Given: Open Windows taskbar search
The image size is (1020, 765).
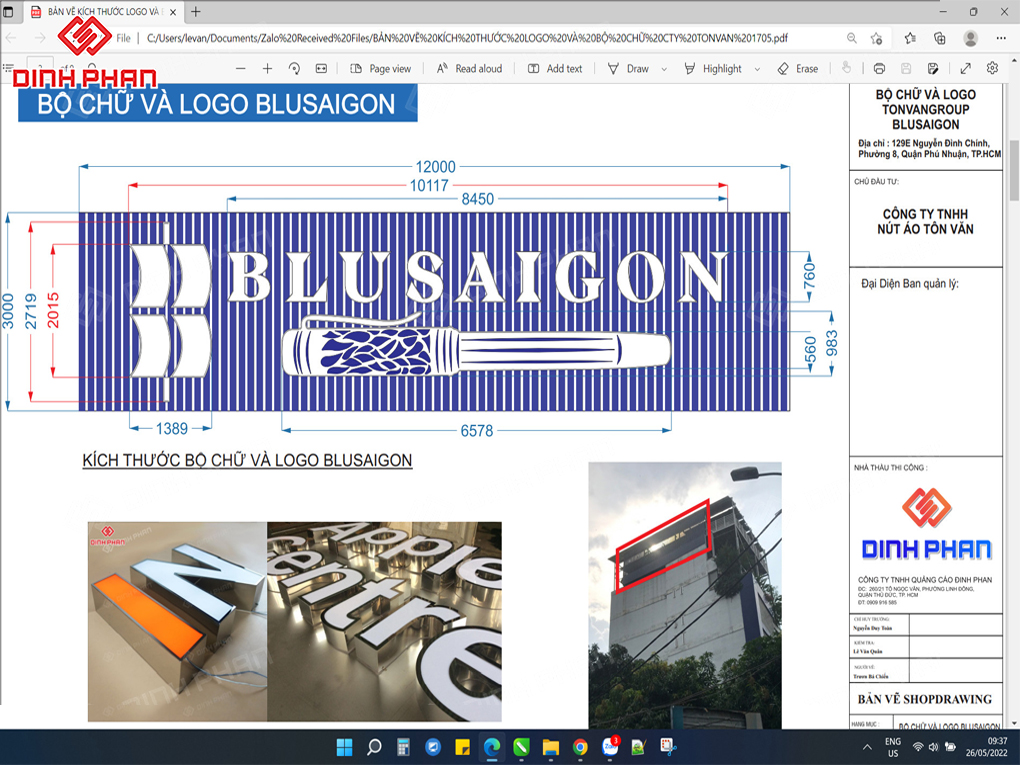Looking at the screenshot, I should point(374,747).
